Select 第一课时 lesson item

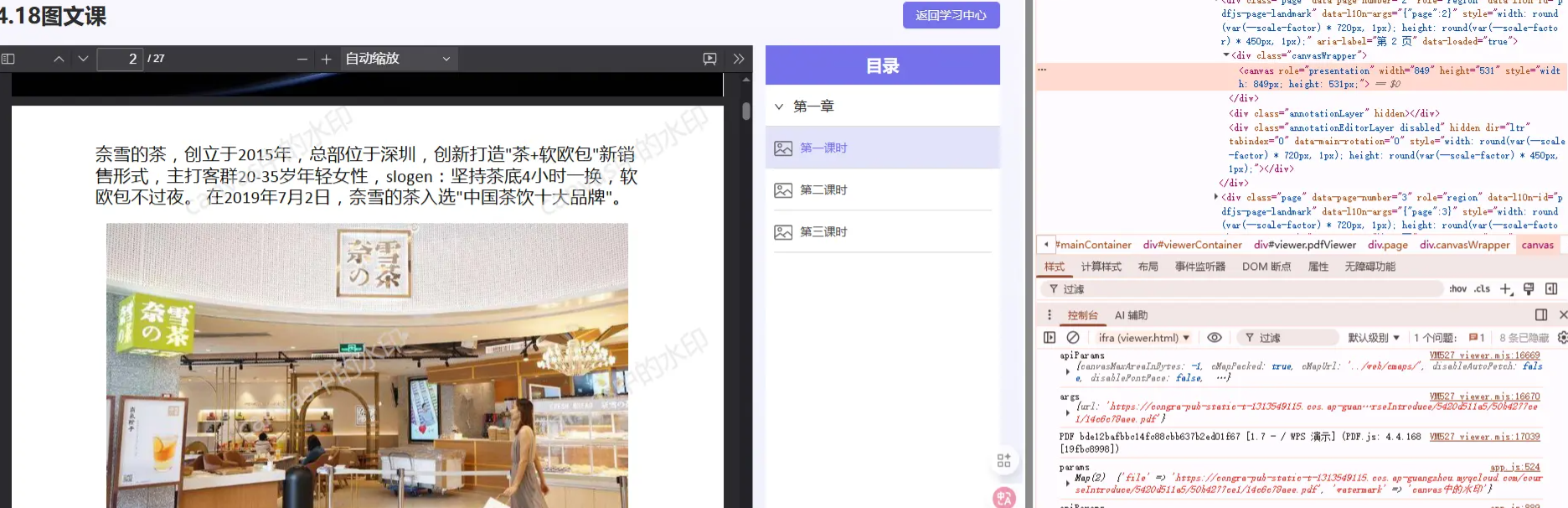[x=883, y=148]
